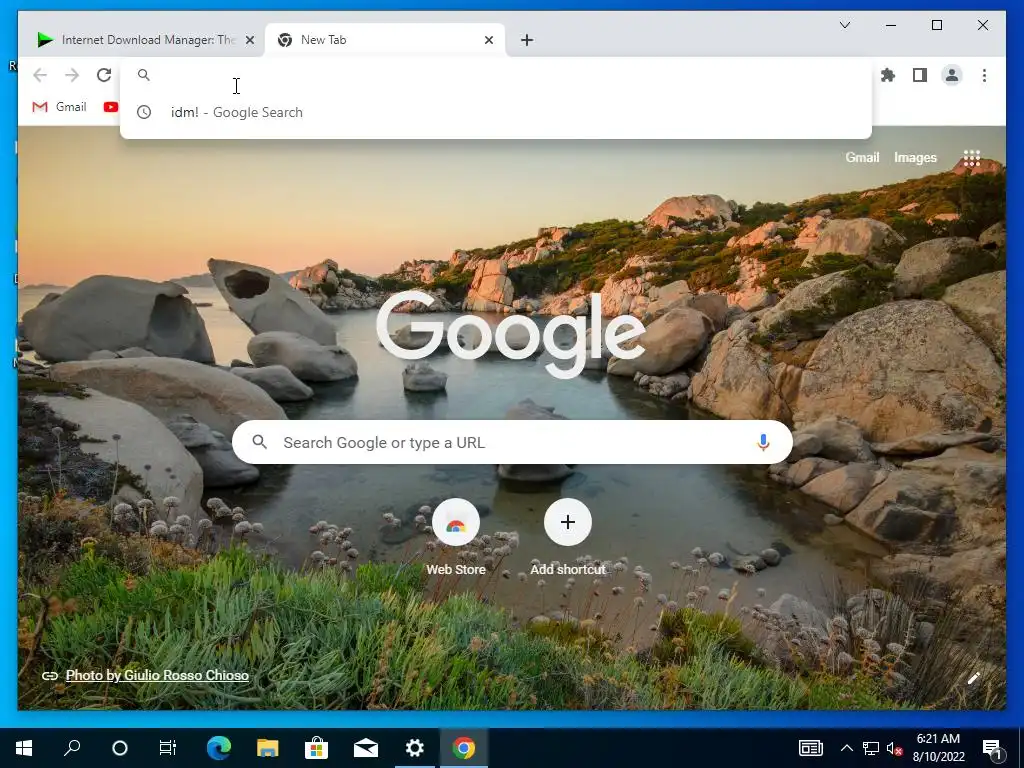The width and height of the screenshot is (1024, 768).
Task: Open the Mail app from the taskbar
Action: pyautogui.click(x=366, y=748)
